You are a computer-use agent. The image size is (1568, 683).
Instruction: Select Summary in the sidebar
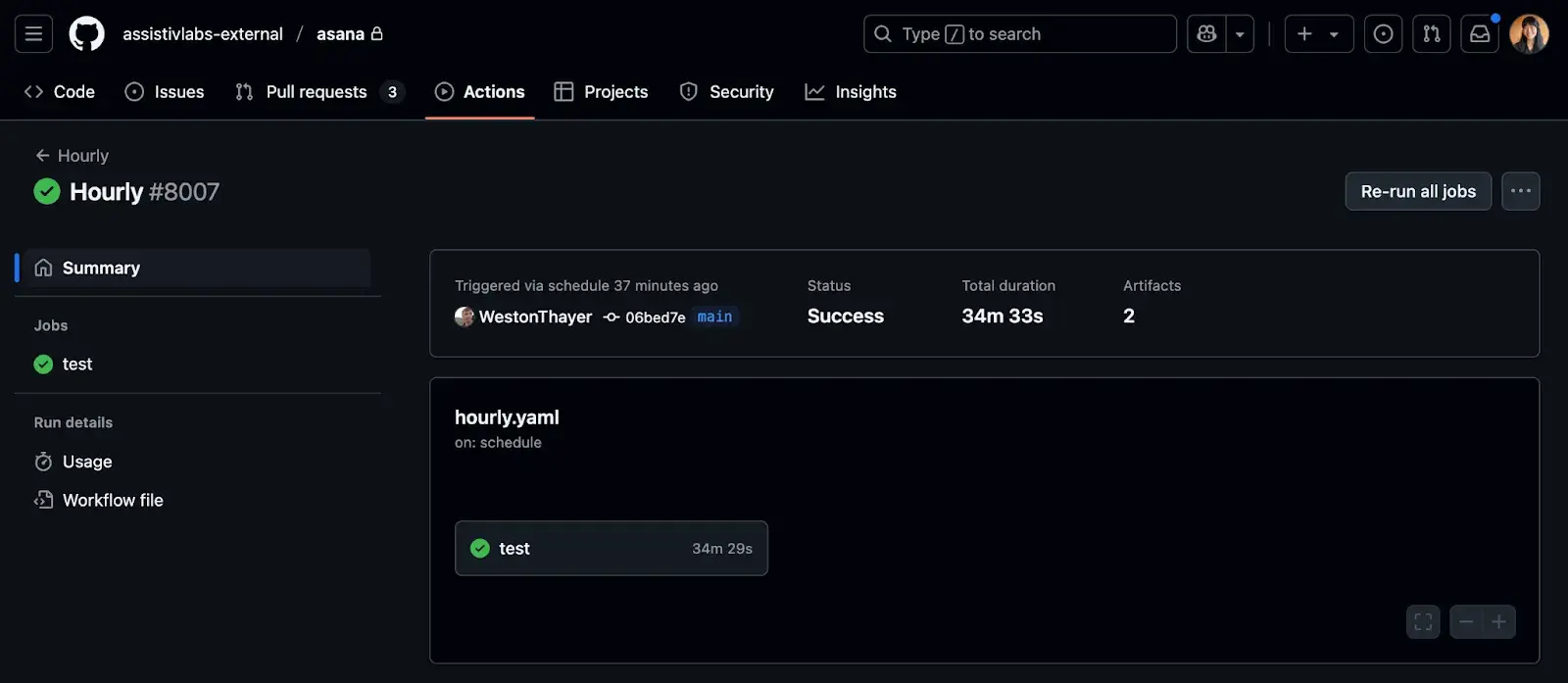pyautogui.click(x=198, y=268)
